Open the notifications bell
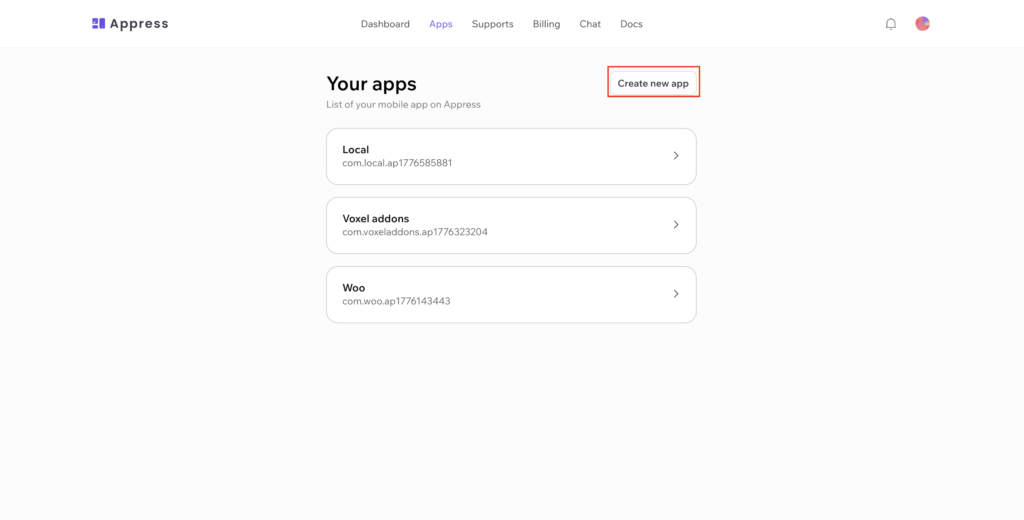Screen dimensions: 1024x520 click(x=891, y=24)
